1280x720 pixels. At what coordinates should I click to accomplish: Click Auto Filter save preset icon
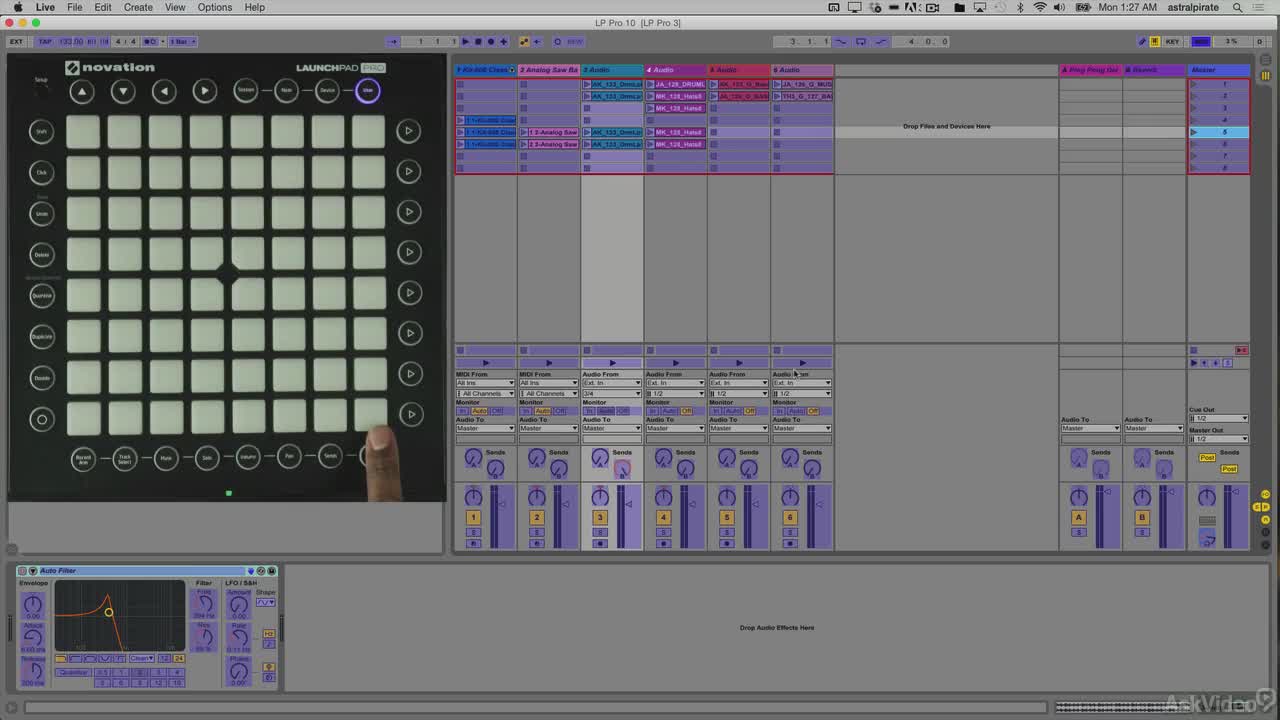click(x=272, y=571)
